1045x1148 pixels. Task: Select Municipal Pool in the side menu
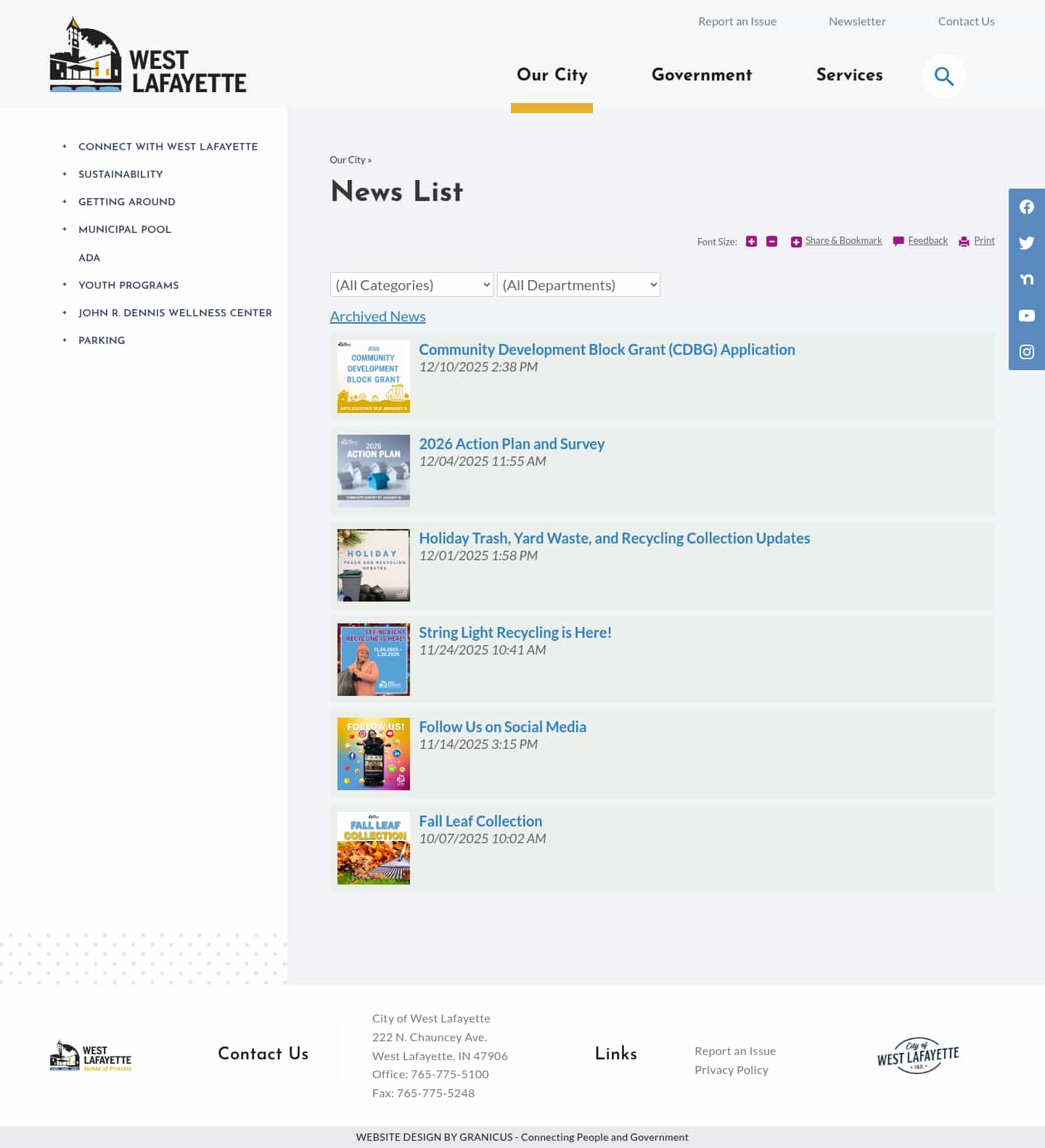[x=125, y=229]
